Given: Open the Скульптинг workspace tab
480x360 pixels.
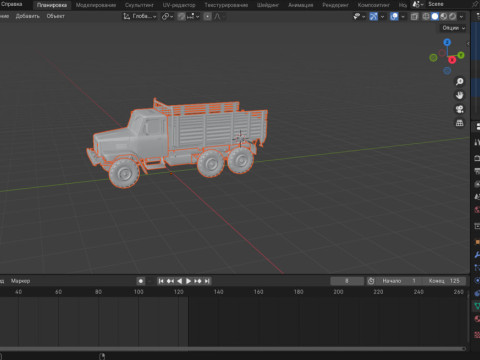Looking at the screenshot, I should point(139,5).
